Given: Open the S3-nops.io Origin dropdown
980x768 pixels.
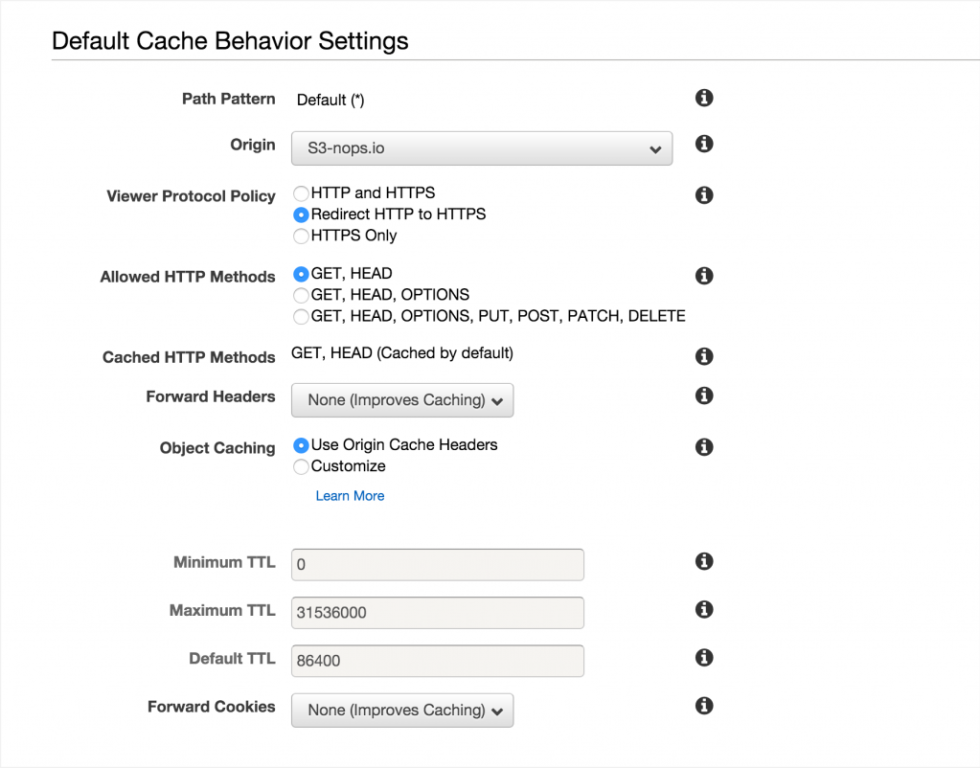Looking at the screenshot, I should pyautogui.click(x=482, y=148).
